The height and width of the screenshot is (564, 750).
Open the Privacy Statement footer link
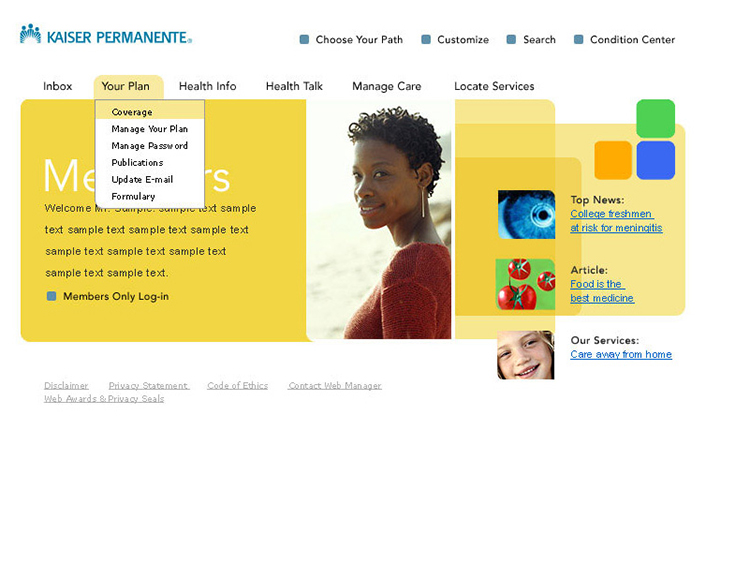[x=148, y=386]
